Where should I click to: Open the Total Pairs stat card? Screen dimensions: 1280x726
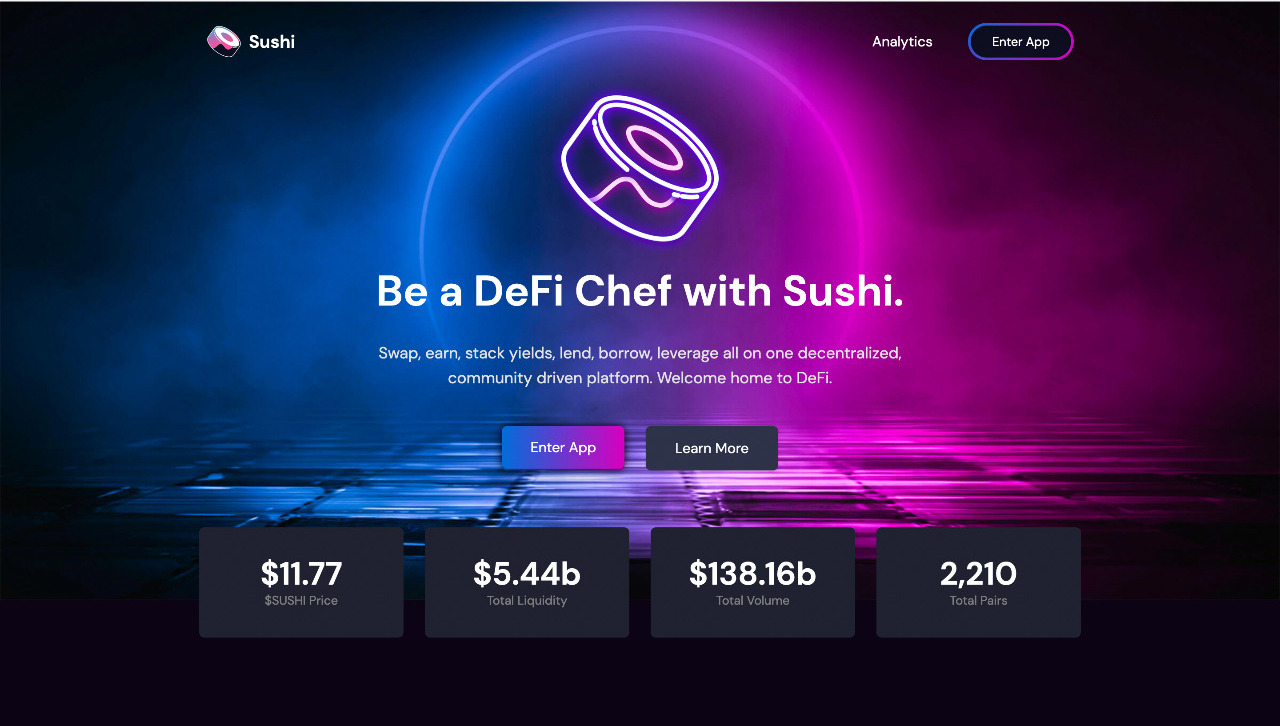pyautogui.click(x=979, y=582)
